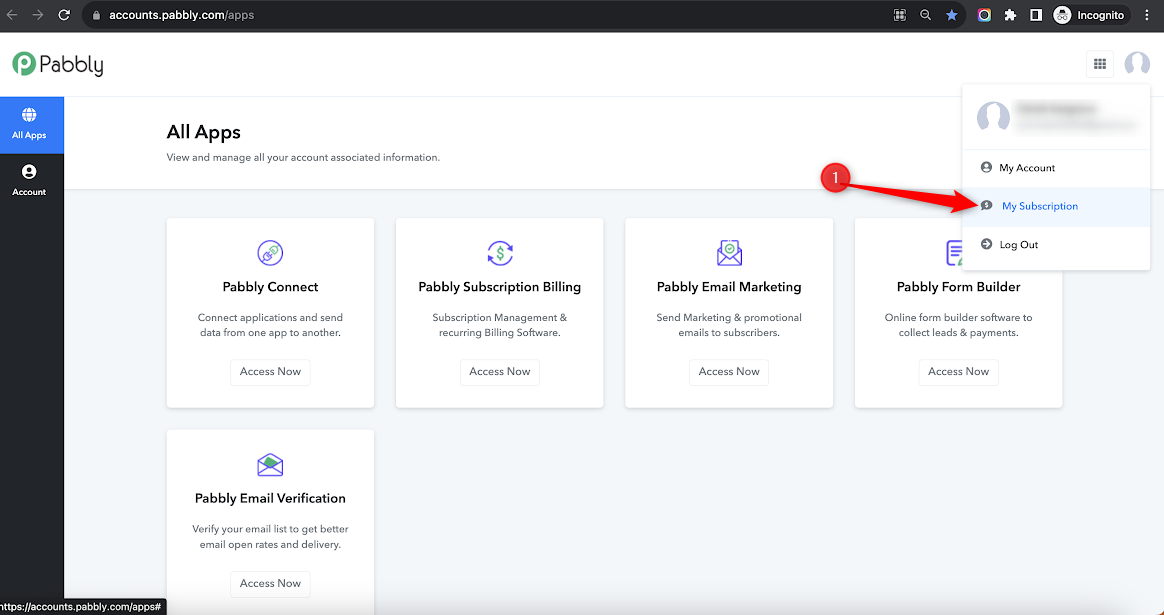Go back using browser back arrow
The image size is (1164, 615).
pyautogui.click(x=12, y=15)
